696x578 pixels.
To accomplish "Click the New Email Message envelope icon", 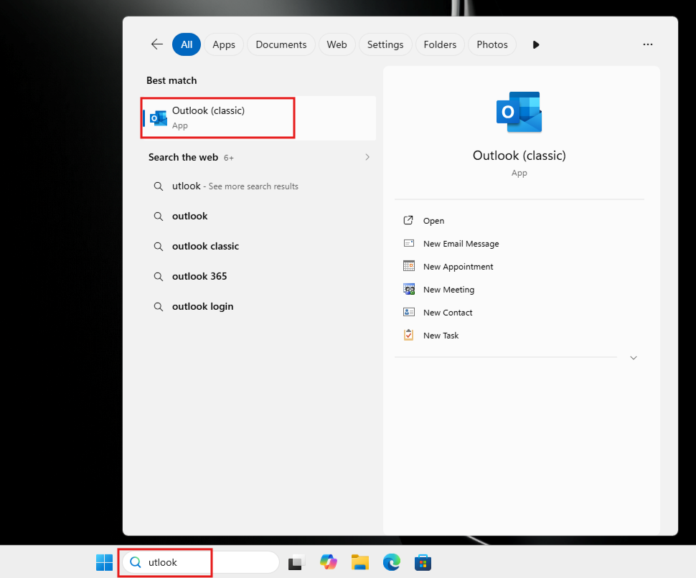I will (x=408, y=243).
